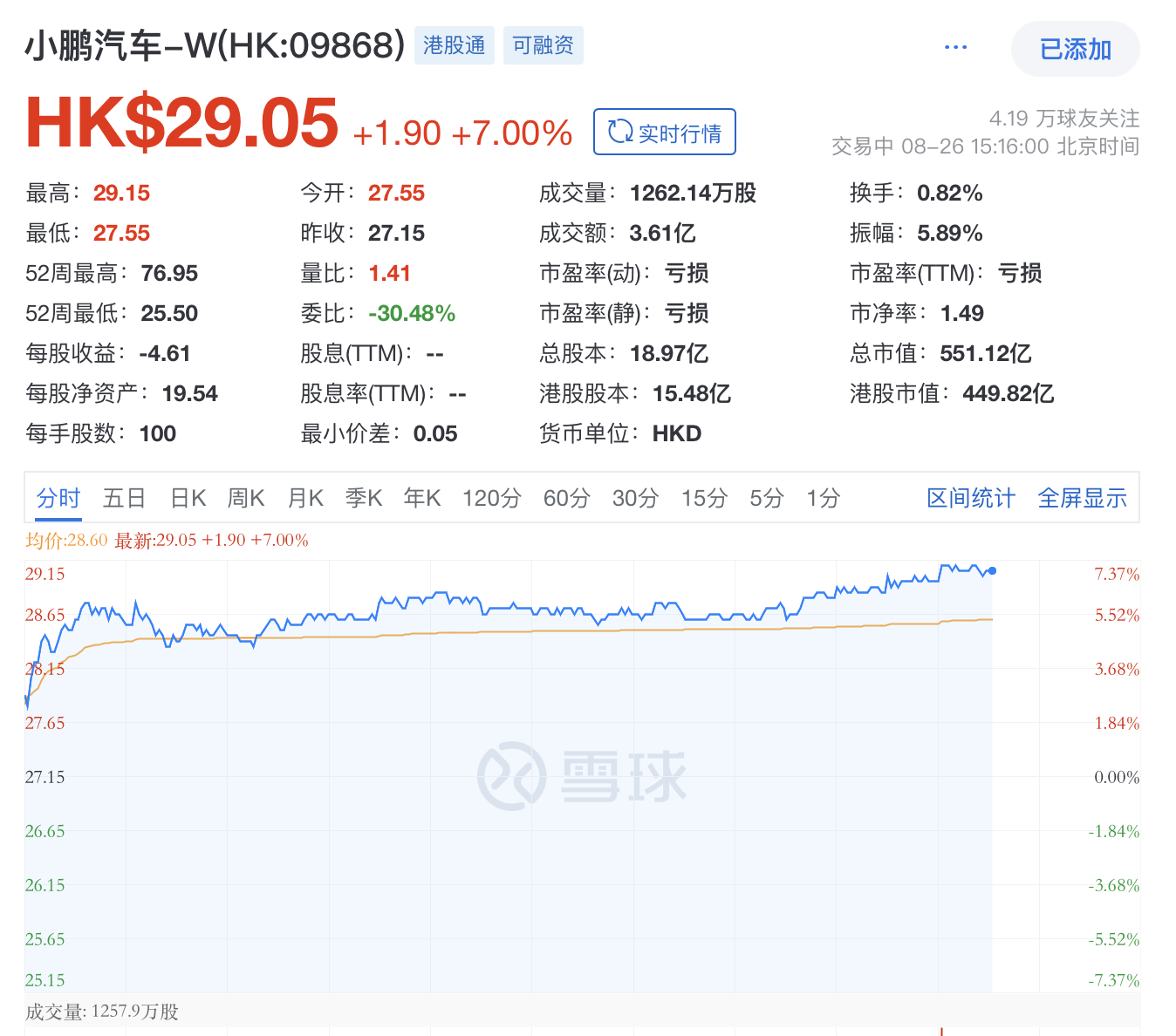
Task: Click the 昨收 value 27.15
Action: (396, 233)
